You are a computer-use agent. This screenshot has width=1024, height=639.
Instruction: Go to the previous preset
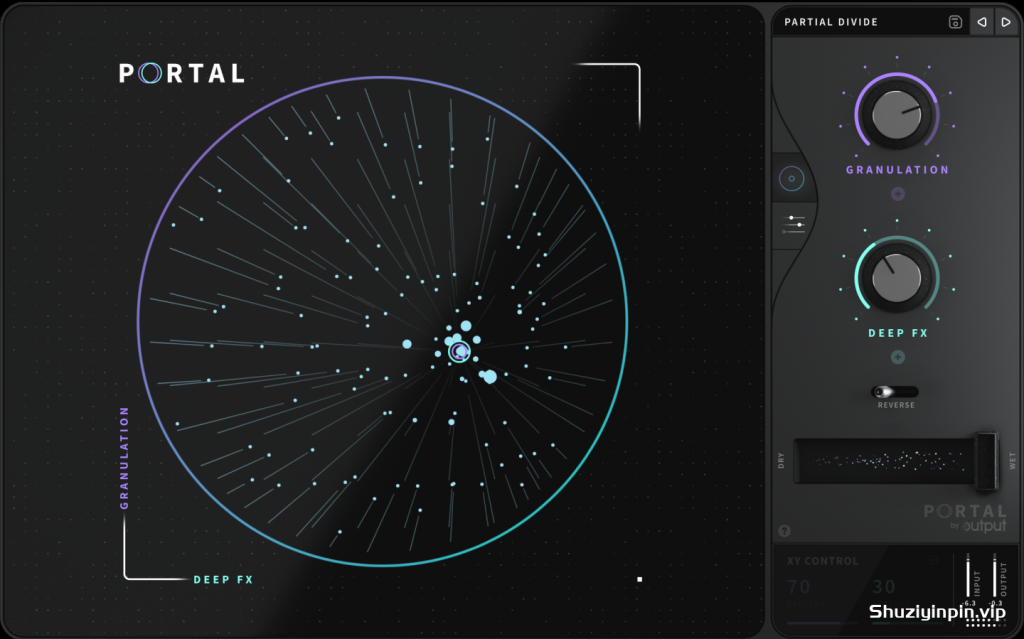tap(982, 22)
